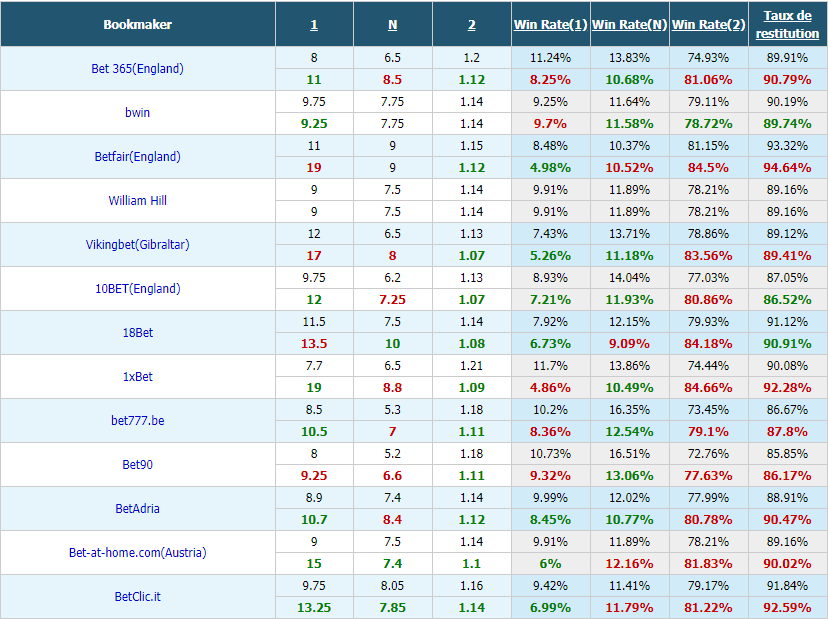Select Bet90 win rate 77.63%
This screenshot has width=828, height=619.
pos(708,476)
